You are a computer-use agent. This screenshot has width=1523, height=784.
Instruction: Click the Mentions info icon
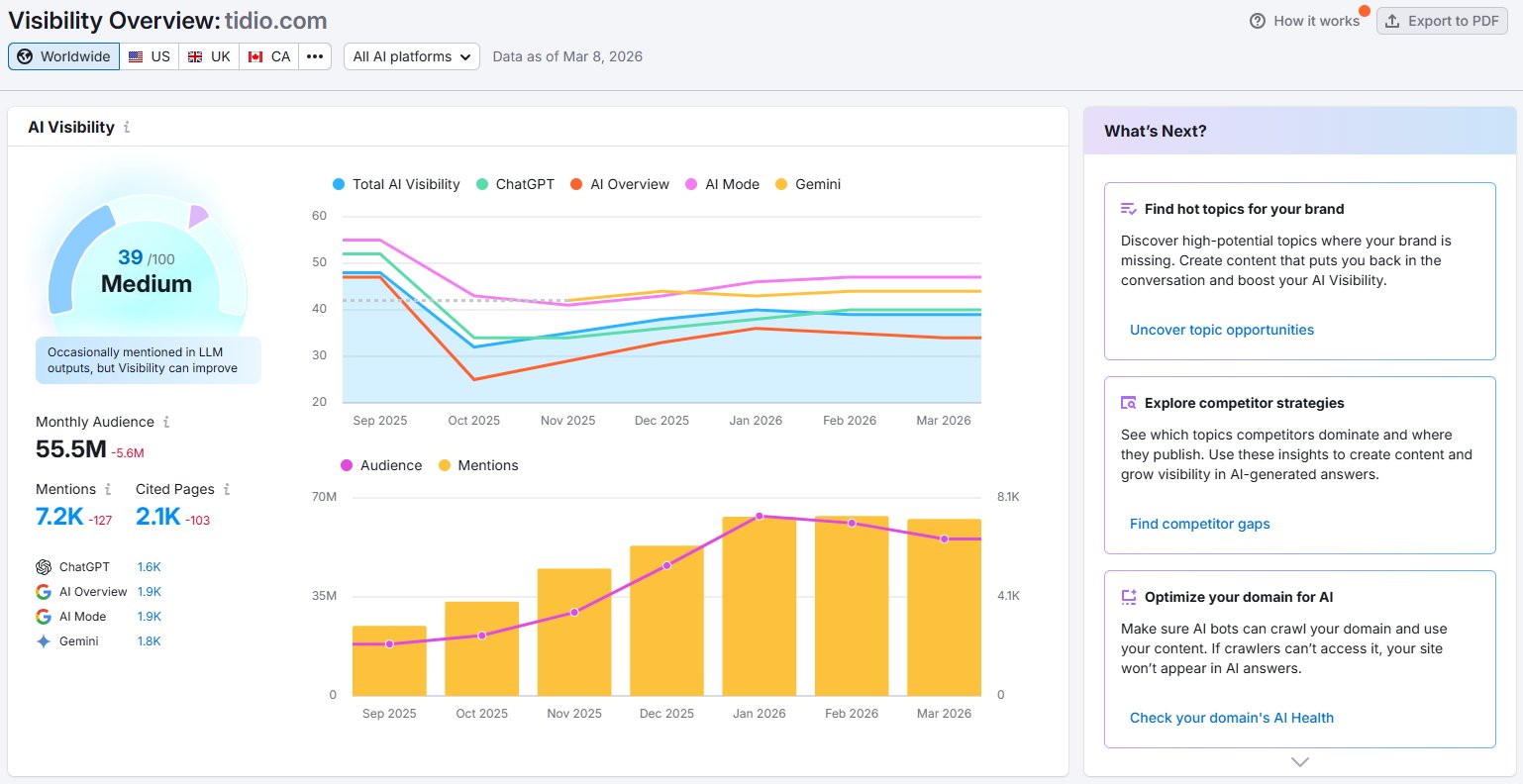coord(108,489)
